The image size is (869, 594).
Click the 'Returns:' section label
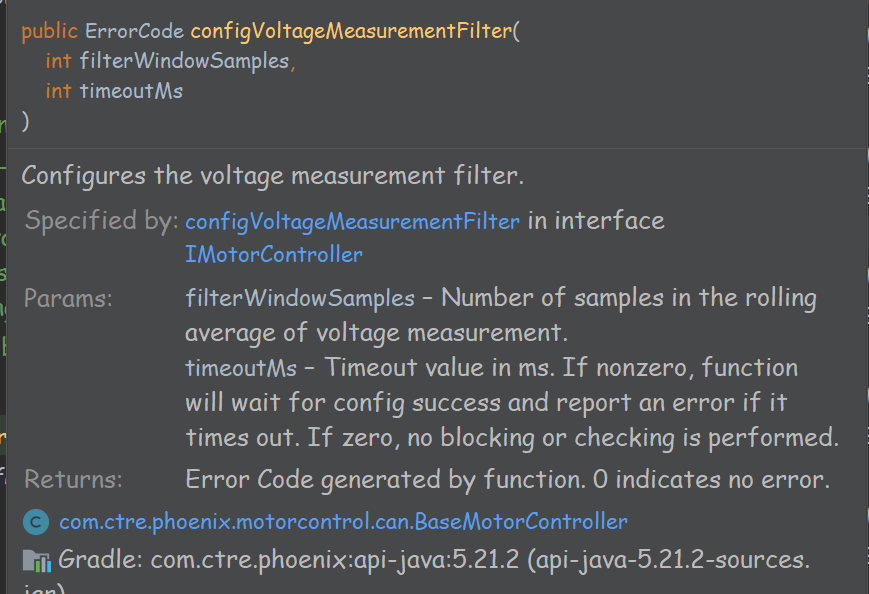pyautogui.click(x=73, y=479)
